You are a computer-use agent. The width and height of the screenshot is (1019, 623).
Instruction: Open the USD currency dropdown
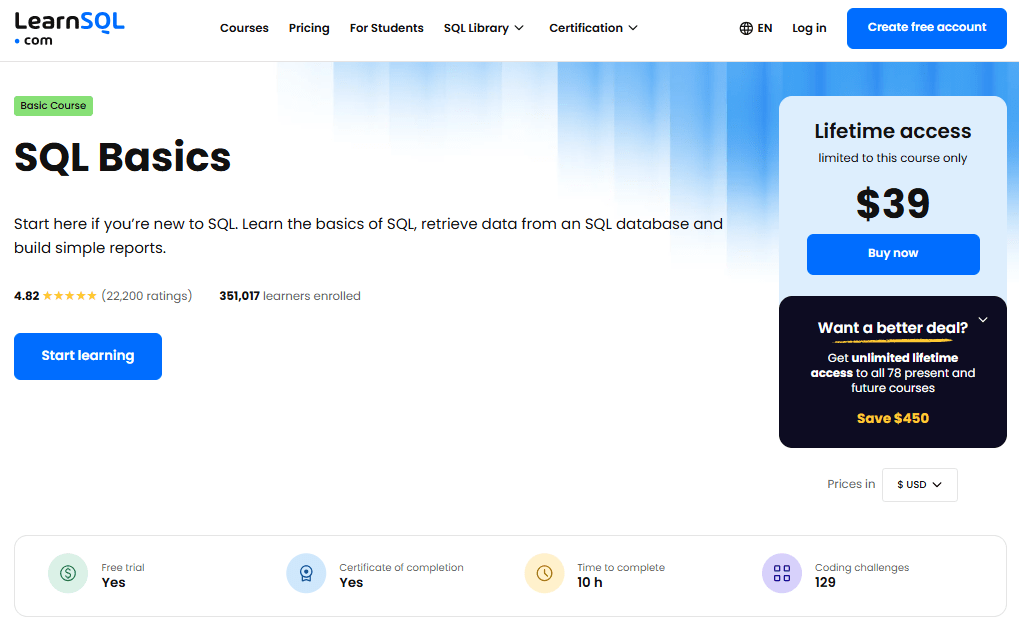(920, 485)
